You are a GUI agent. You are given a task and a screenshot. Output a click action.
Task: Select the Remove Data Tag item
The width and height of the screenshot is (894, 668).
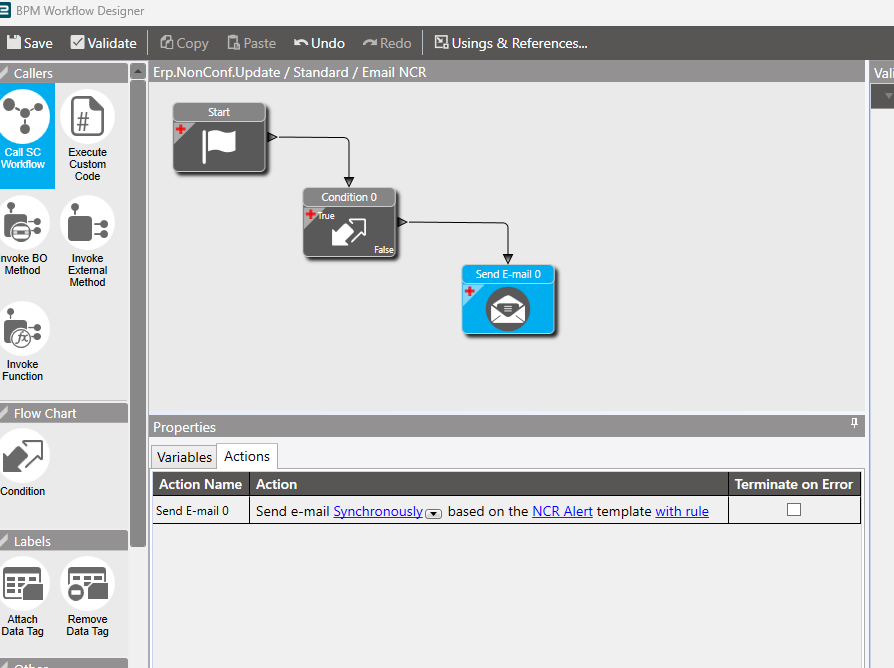[x=87, y=597]
